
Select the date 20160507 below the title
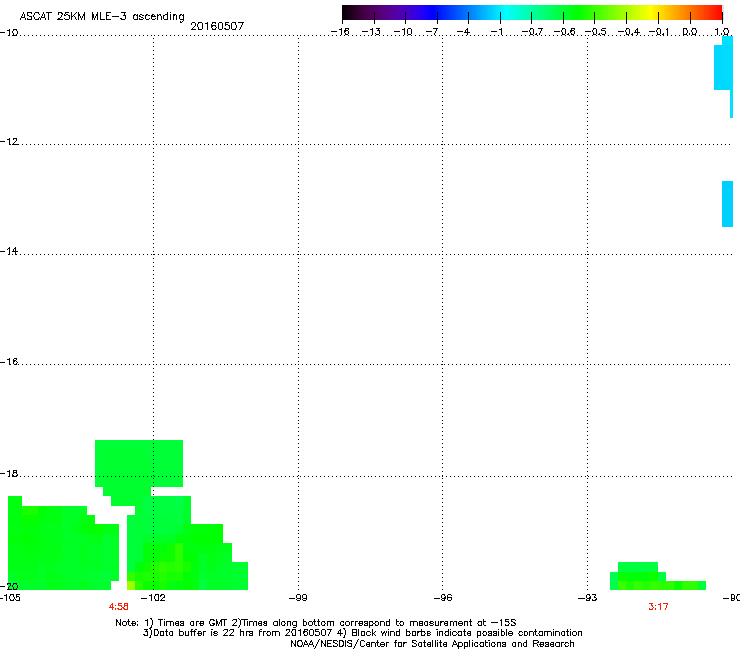click(x=217, y=26)
